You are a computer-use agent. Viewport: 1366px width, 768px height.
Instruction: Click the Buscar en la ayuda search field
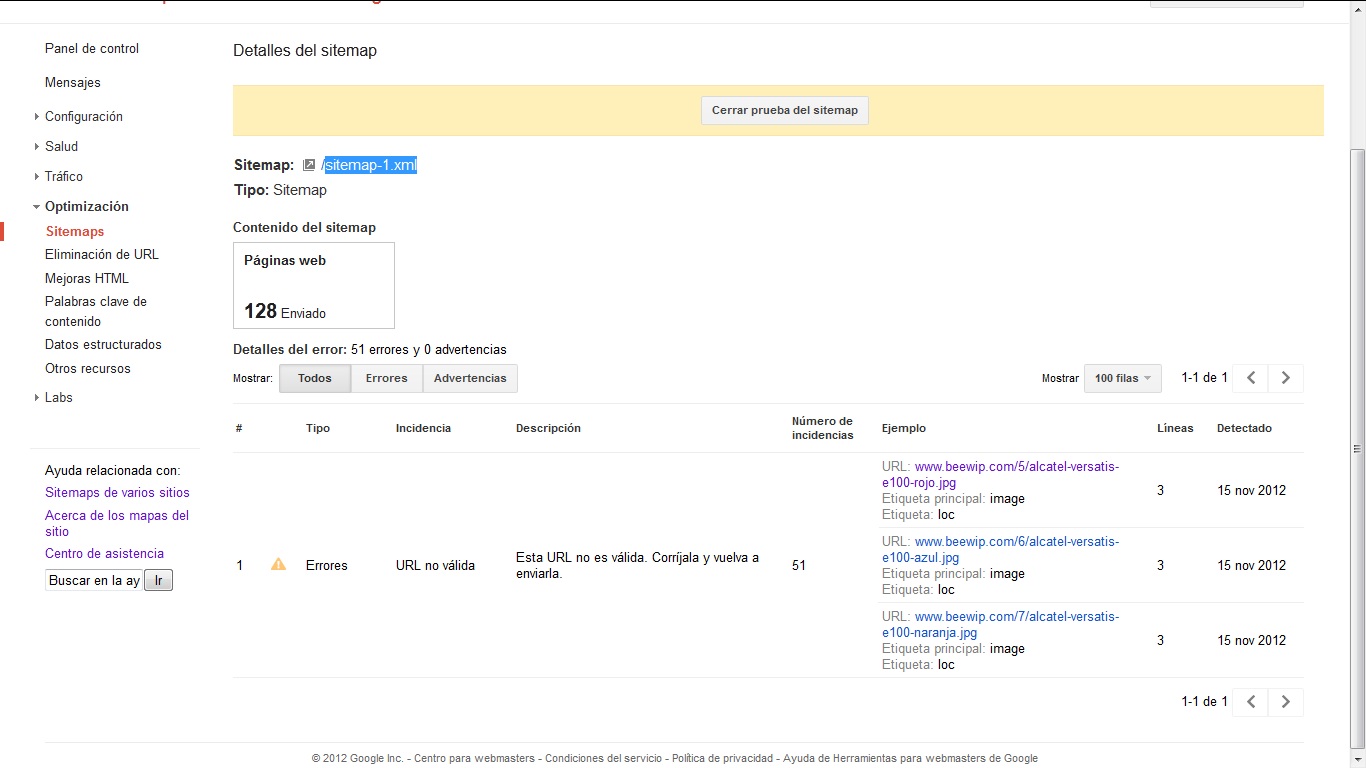94,580
